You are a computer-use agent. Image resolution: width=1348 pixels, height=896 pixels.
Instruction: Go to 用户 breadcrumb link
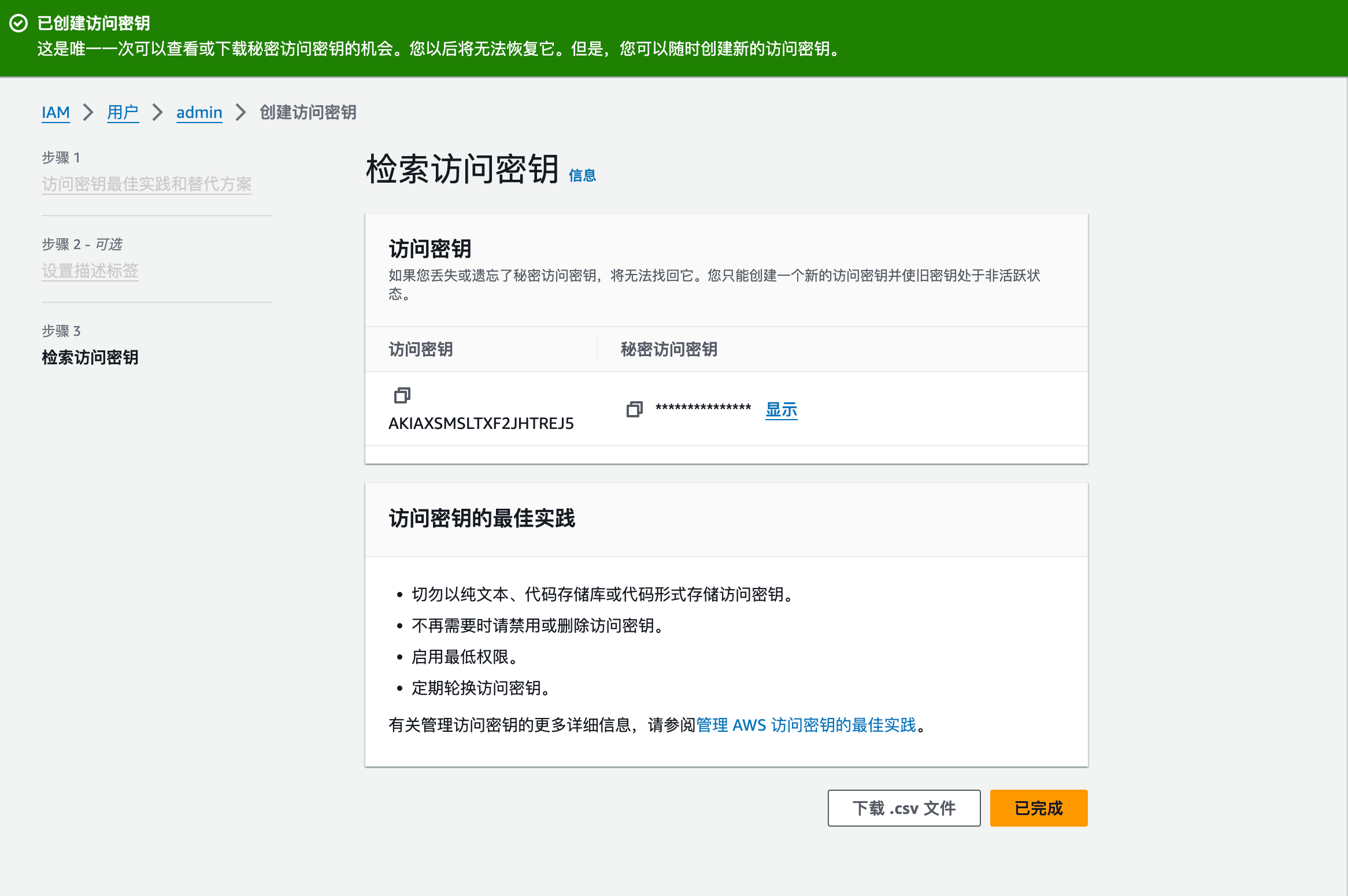[x=123, y=112]
